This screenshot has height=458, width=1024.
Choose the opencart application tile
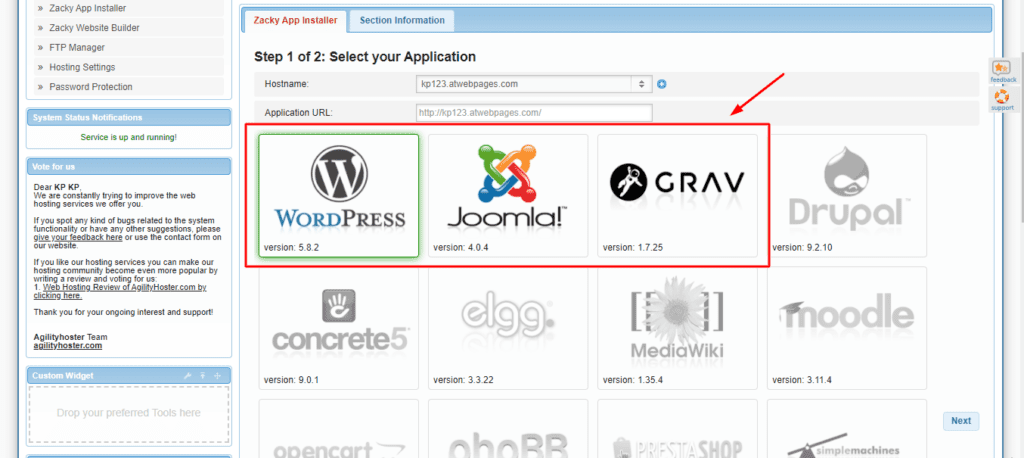coord(338,429)
